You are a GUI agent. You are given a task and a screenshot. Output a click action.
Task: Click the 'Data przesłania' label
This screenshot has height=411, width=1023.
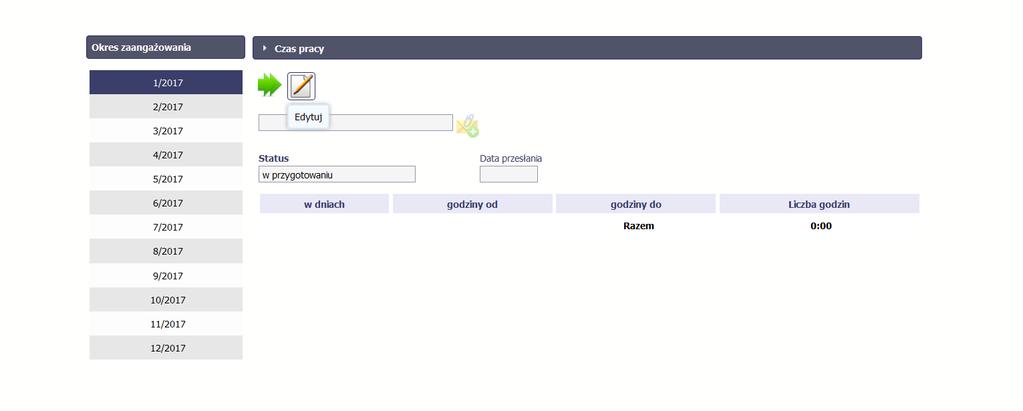tap(511, 158)
